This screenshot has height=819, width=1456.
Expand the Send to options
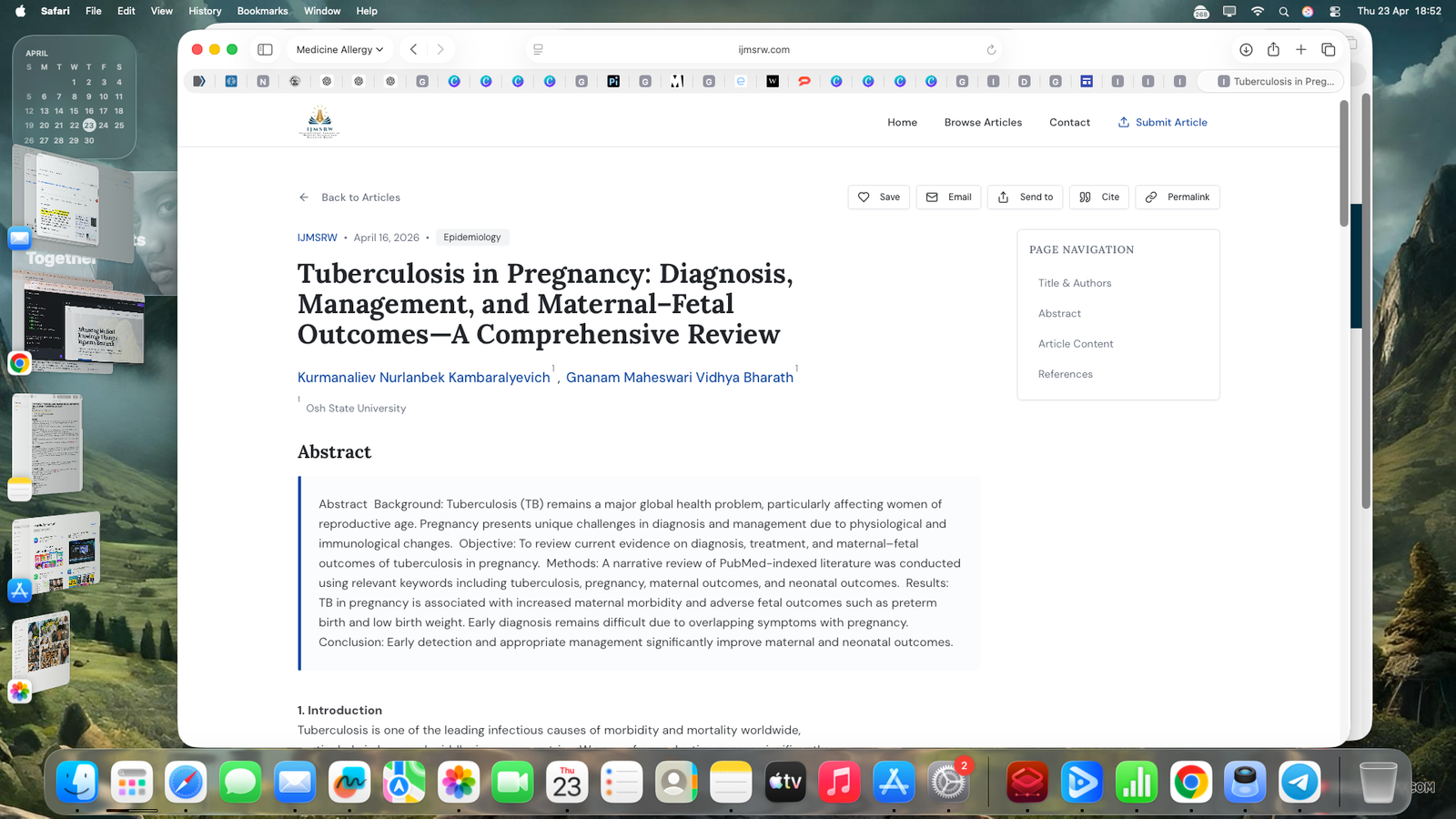1025,197
